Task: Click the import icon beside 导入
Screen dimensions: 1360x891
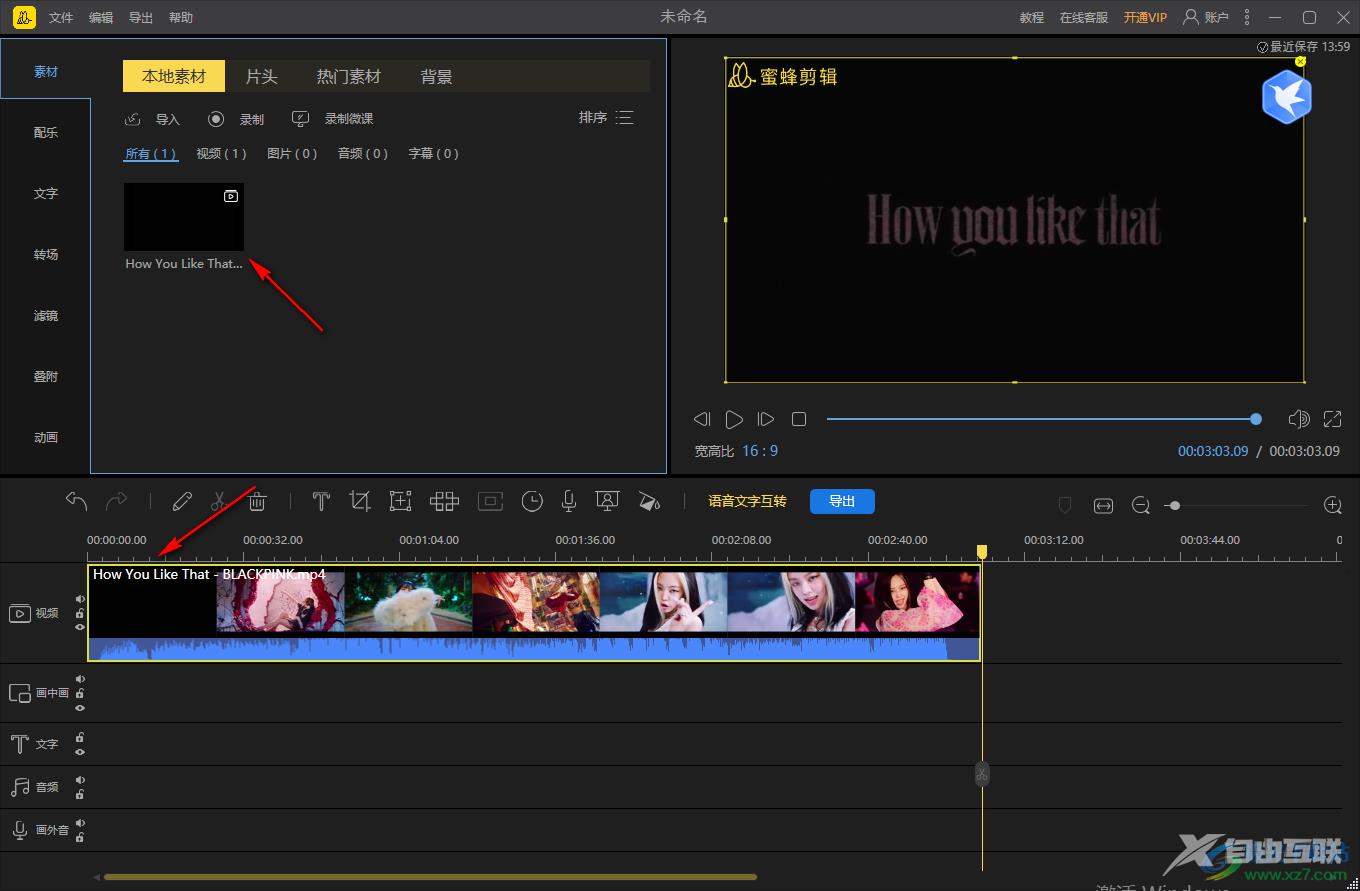Action: 133,119
